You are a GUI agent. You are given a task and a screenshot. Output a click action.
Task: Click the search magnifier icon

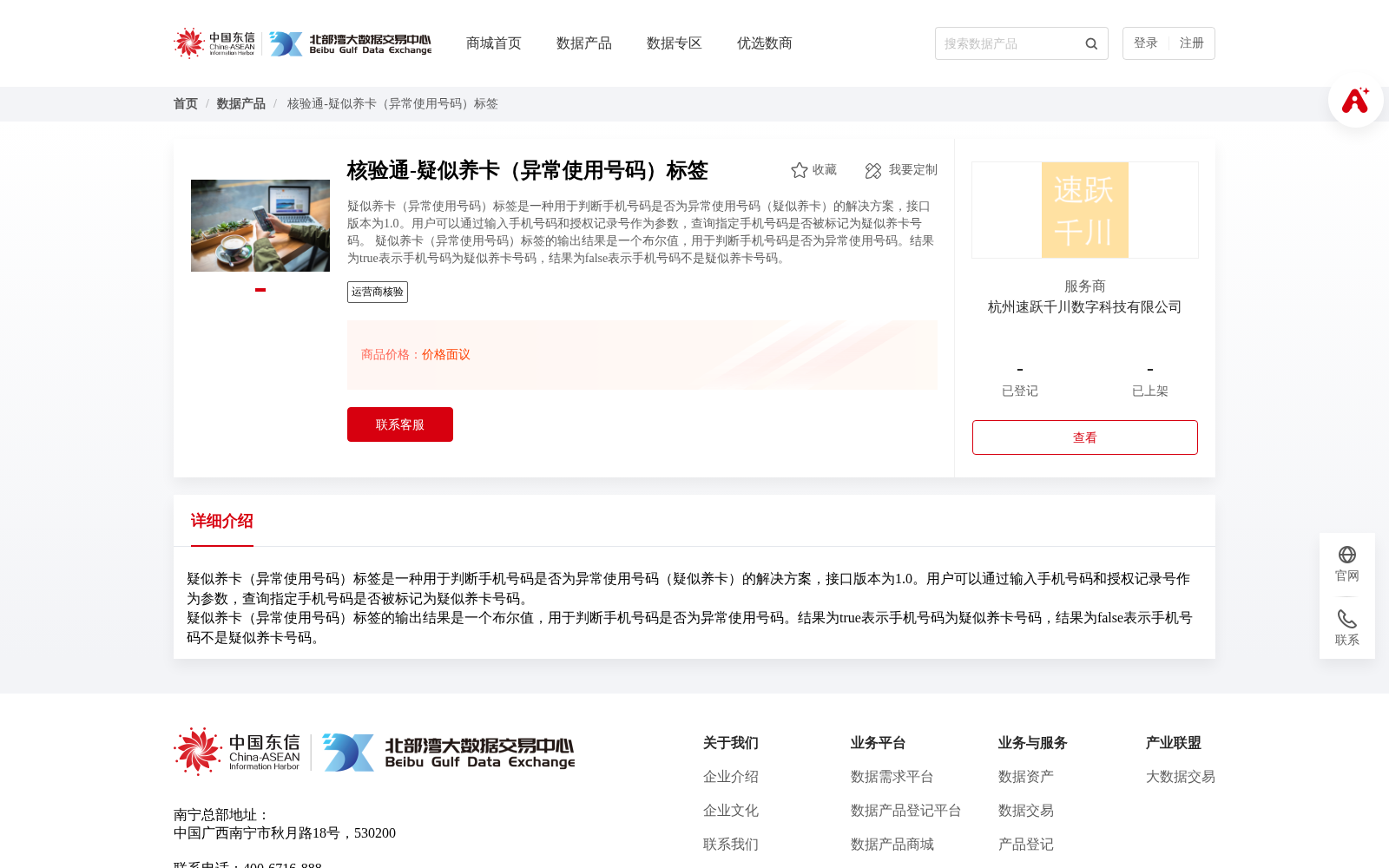1091,43
